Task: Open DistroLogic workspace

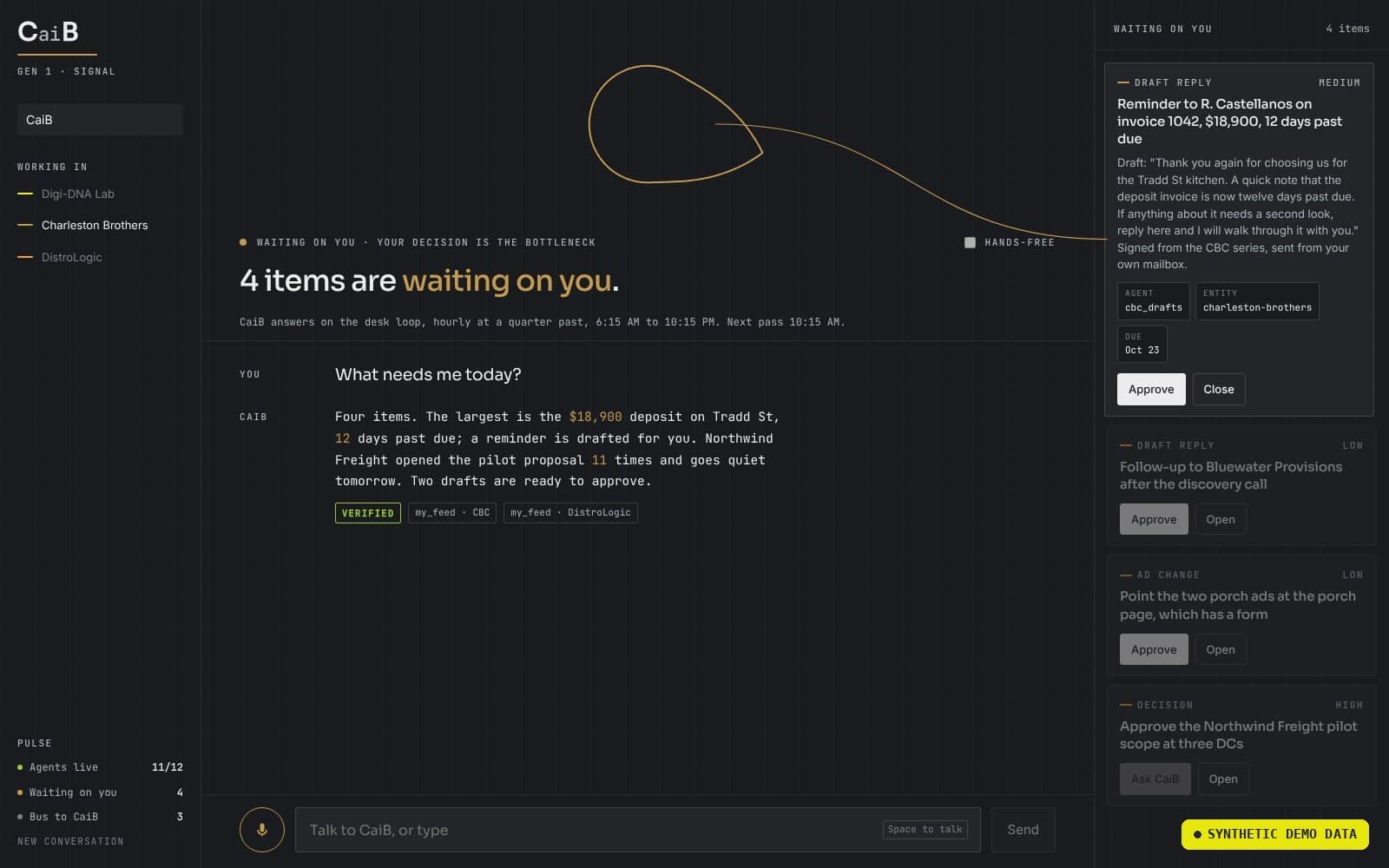Action: pos(71,257)
